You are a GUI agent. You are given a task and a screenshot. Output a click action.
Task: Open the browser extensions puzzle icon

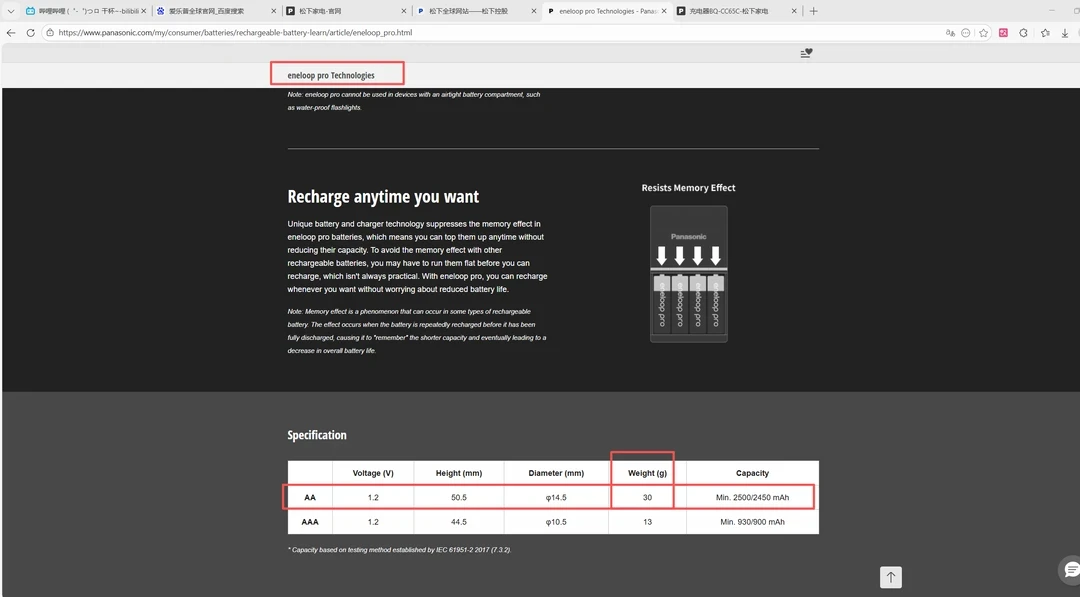click(1024, 32)
